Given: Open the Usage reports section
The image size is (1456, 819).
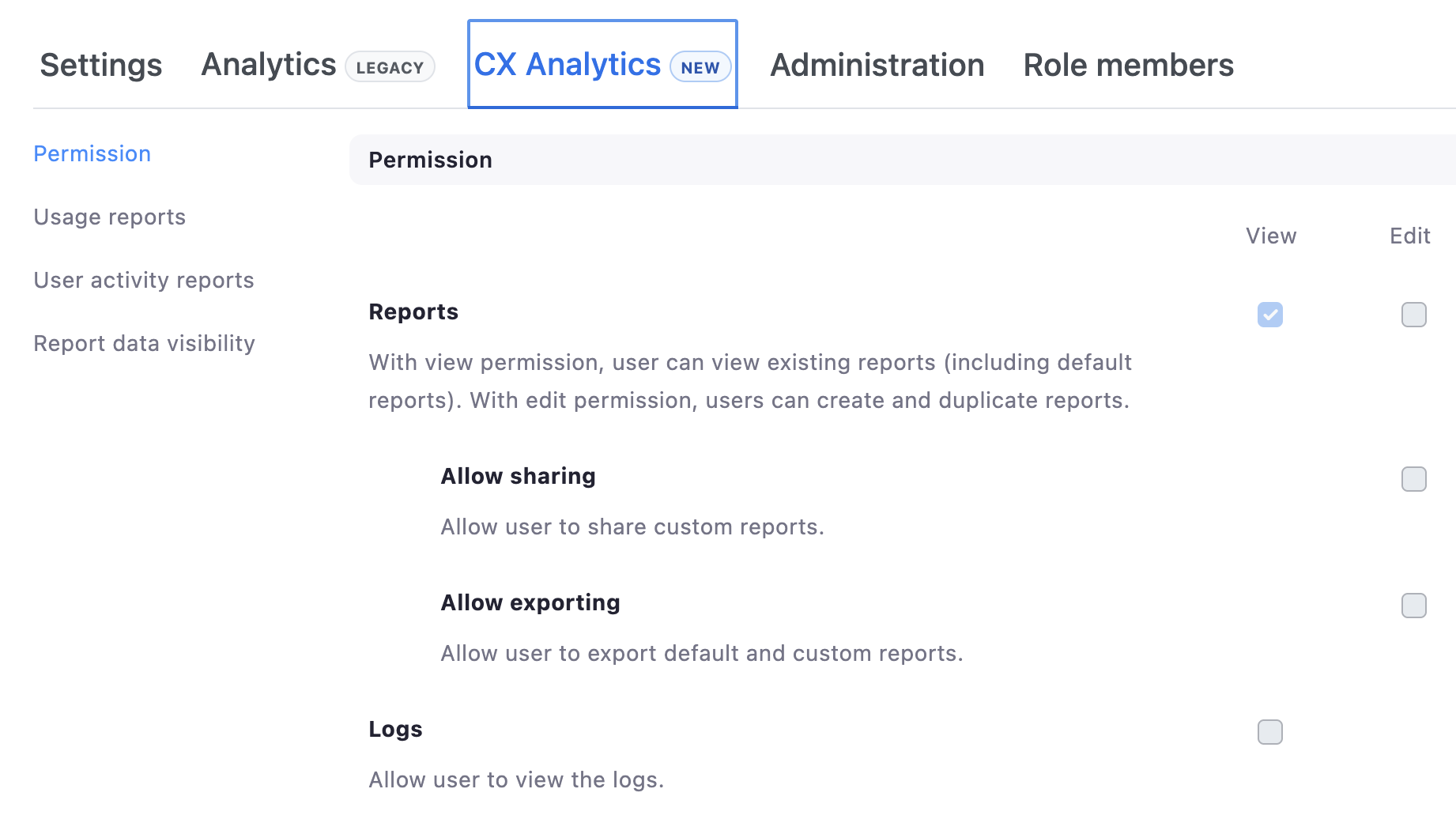Looking at the screenshot, I should click(110, 217).
